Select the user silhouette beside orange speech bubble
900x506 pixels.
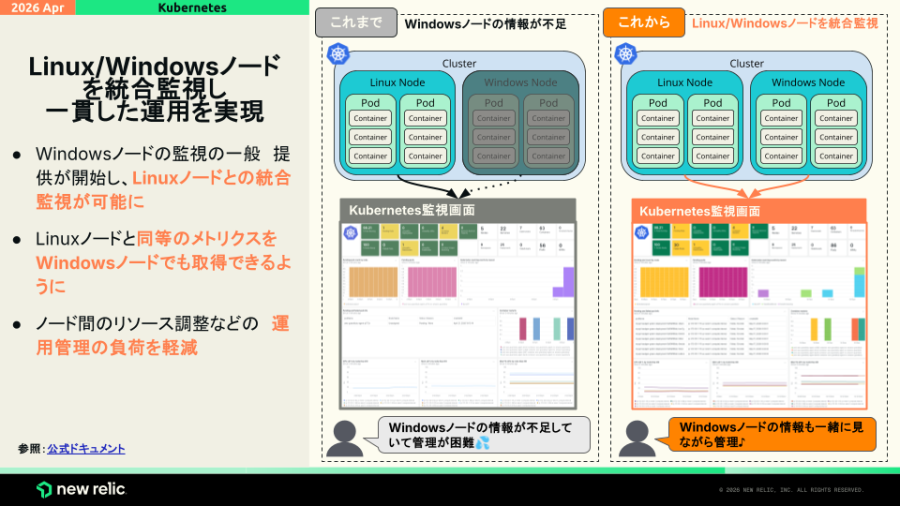[637, 439]
